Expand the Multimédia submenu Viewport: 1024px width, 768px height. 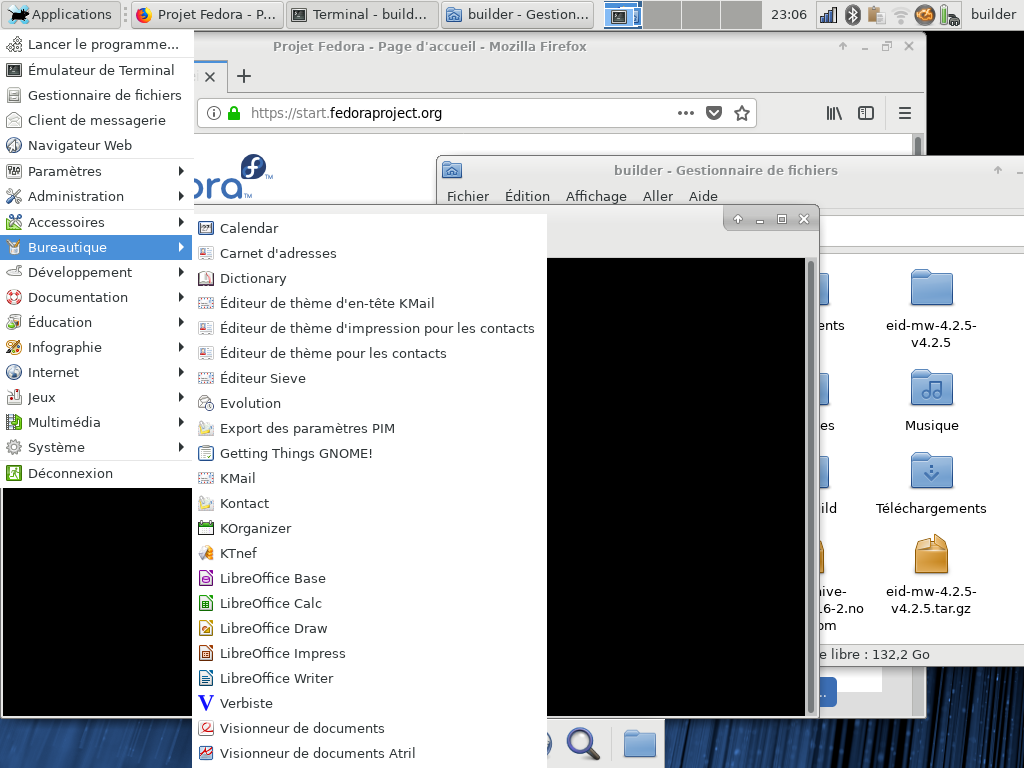pos(97,423)
